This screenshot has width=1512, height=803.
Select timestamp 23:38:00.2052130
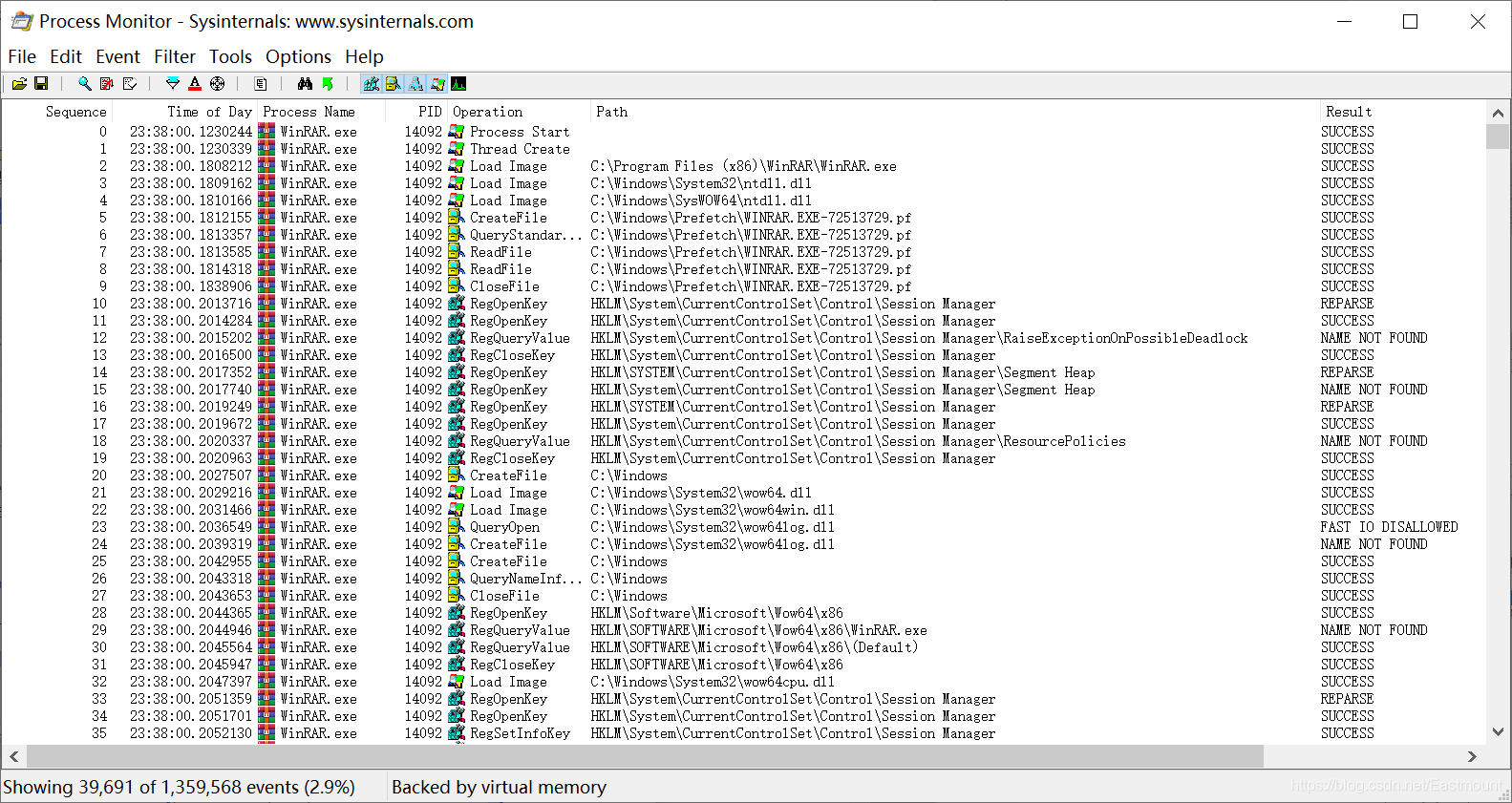pyautogui.click(x=191, y=733)
